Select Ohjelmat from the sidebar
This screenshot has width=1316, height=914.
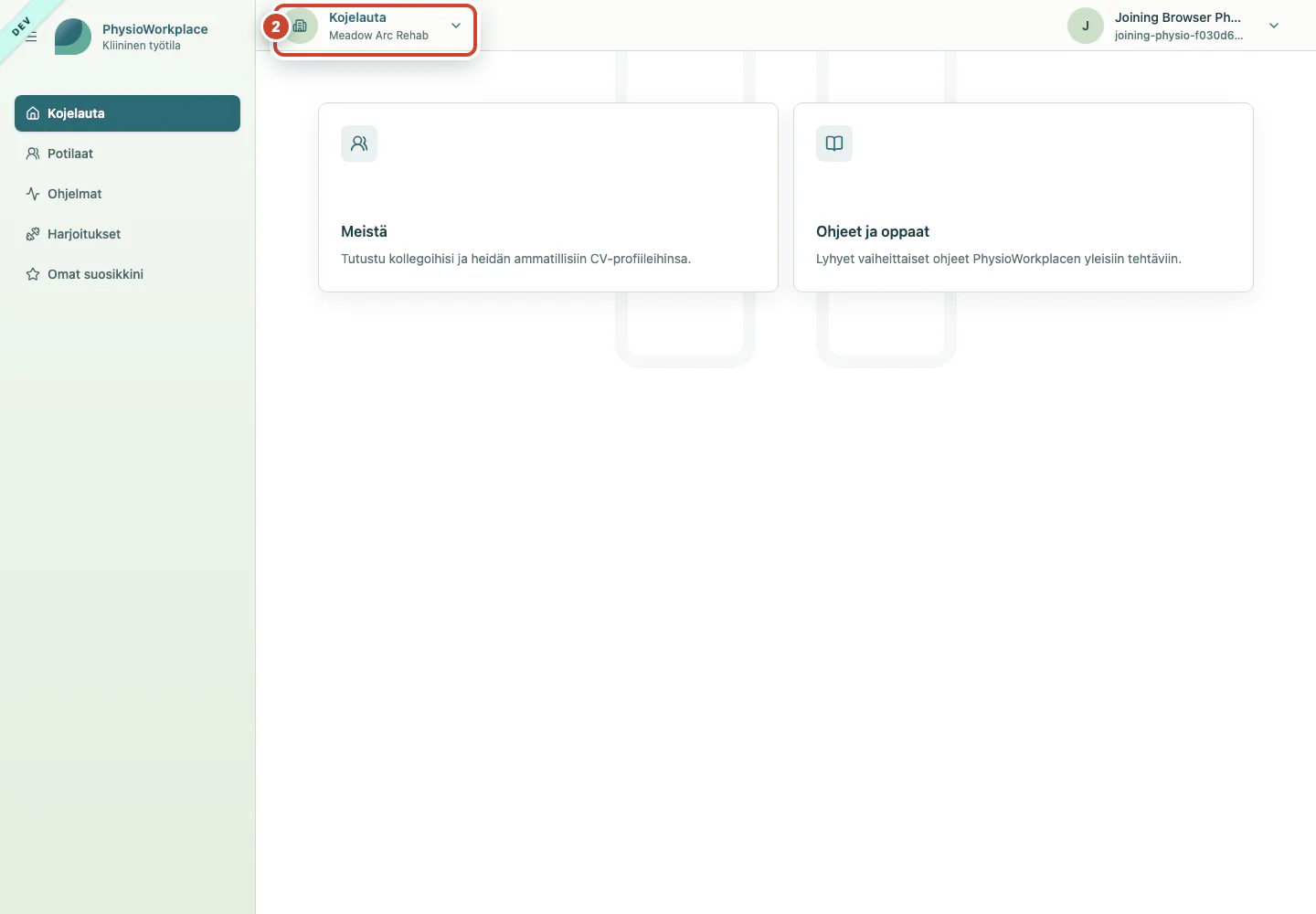pos(127,194)
